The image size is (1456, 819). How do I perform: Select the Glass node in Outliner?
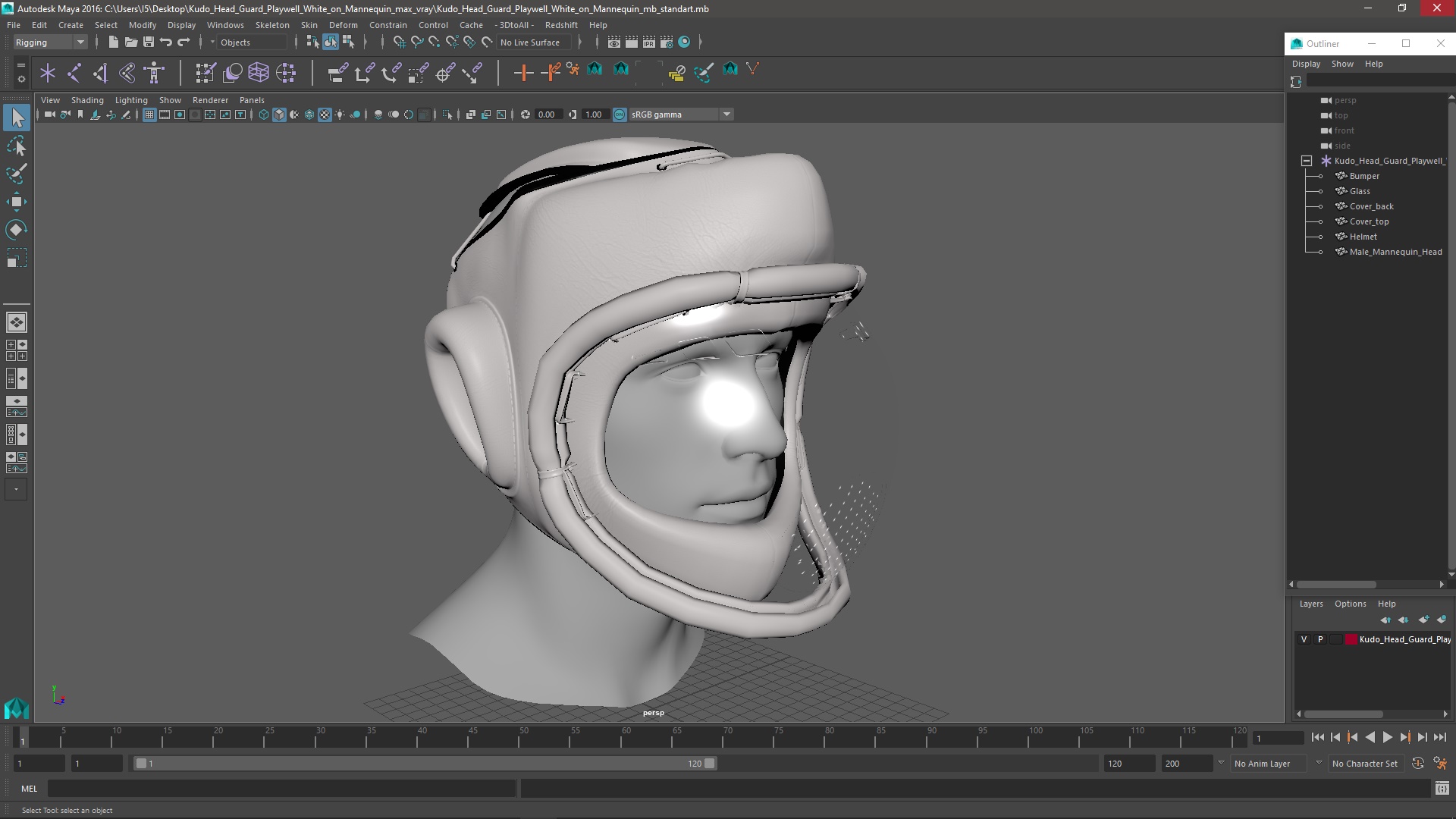[x=1360, y=191]
